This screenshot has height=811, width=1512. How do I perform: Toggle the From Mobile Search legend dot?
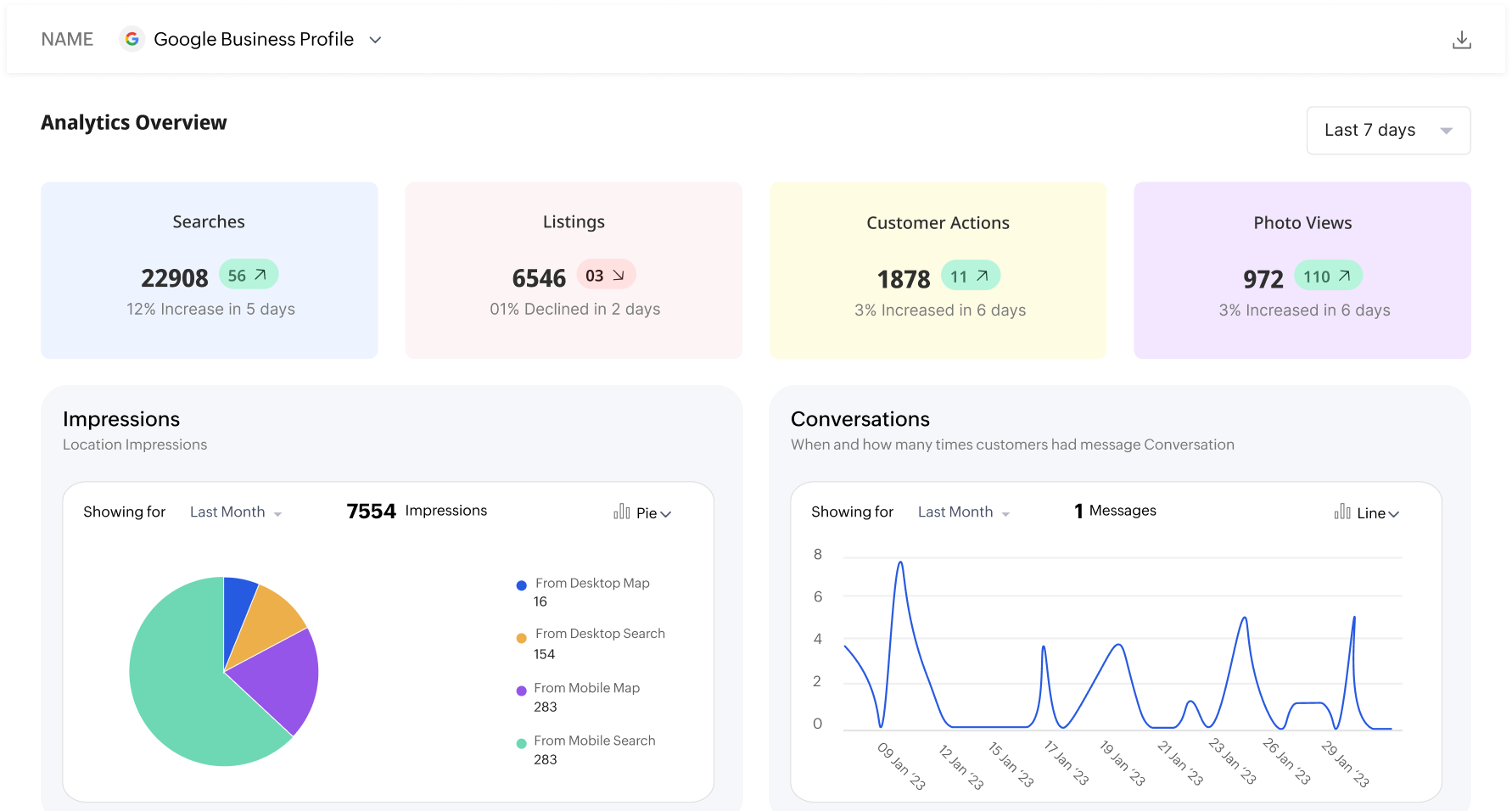[x=520, y=743]
